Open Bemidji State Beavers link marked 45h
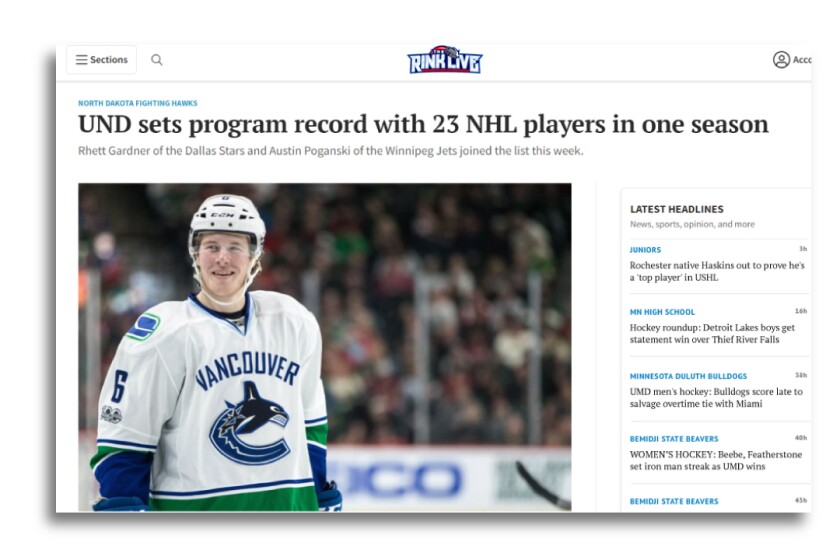This screenshot has height=560, width=840. tap(674, 502)
